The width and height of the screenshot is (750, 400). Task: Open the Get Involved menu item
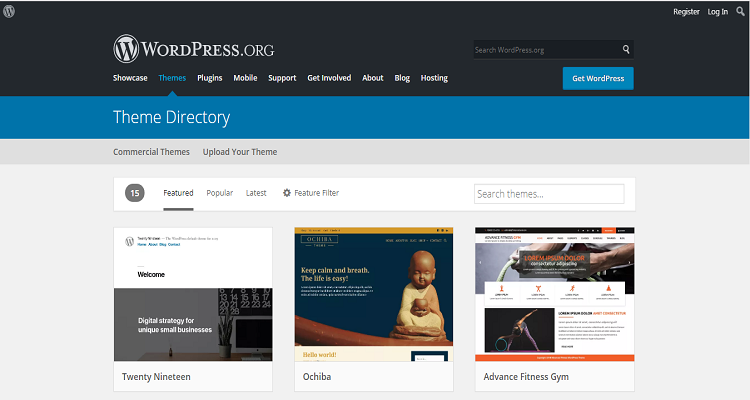pos(329,78)
